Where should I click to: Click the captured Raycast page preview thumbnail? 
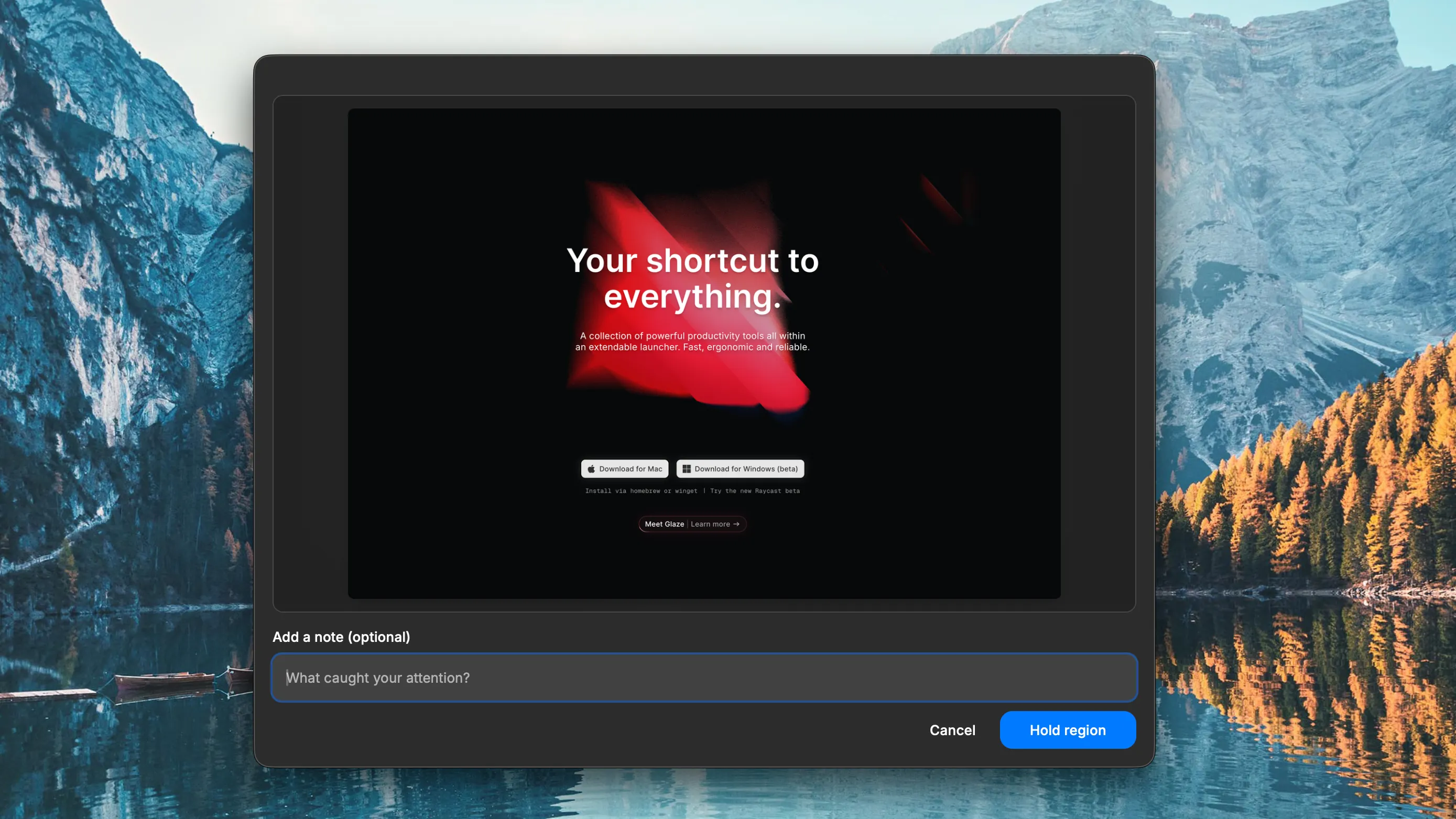click(x=704, y=353)
